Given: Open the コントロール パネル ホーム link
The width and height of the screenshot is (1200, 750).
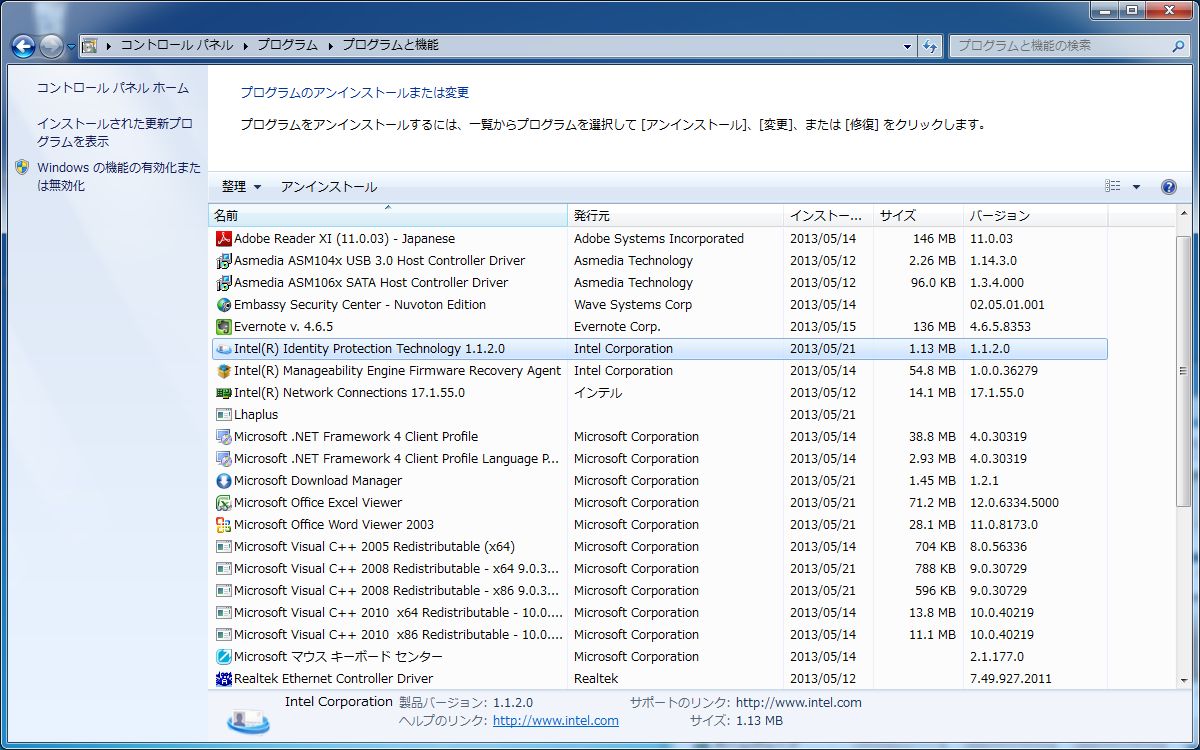Looking at the screenshot, I should (112, 88).
